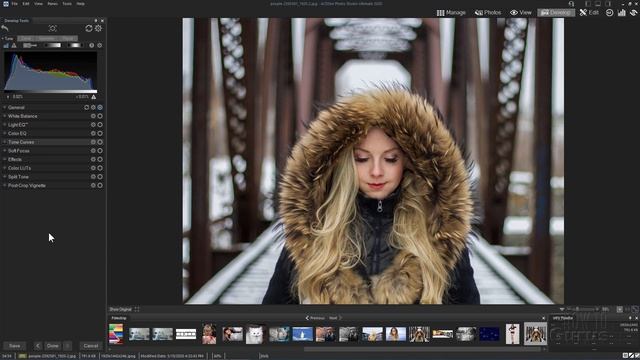Collapse the Tune section arrow
Viewport: 640px width, 360px height.
tap(2, 38)
